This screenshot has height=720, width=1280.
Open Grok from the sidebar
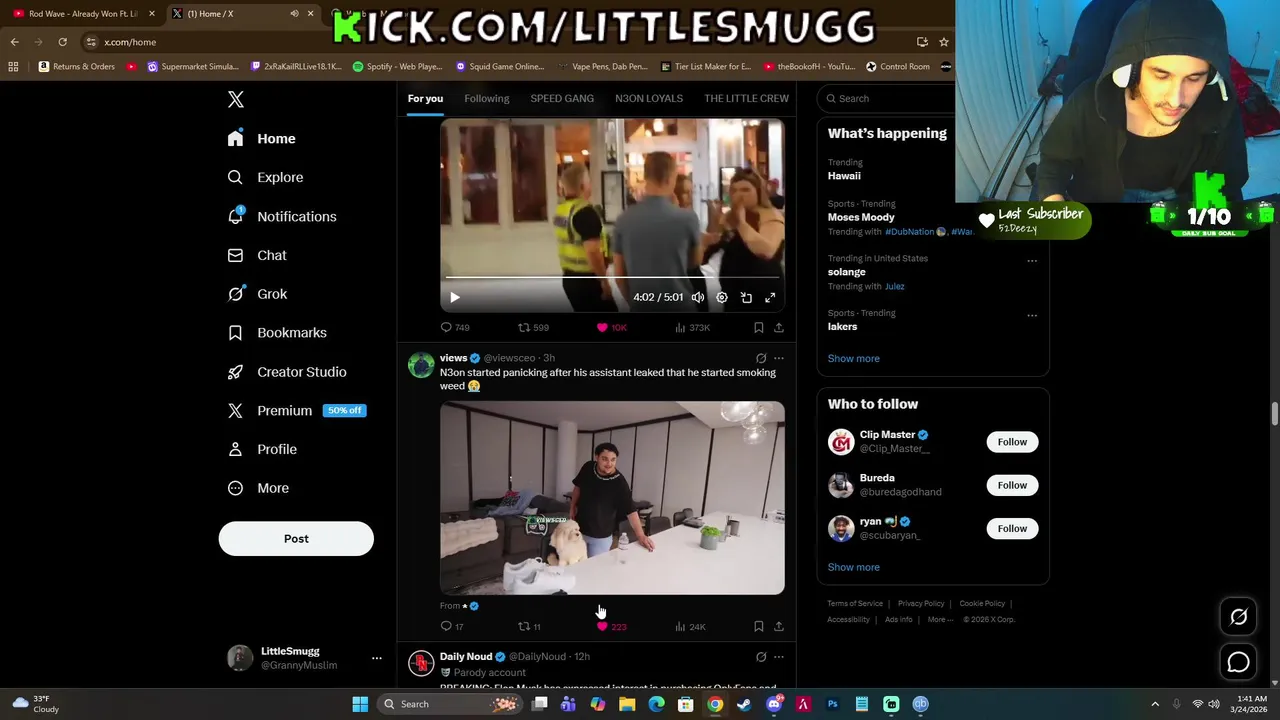pyautogui.click(x=257, y=294)
